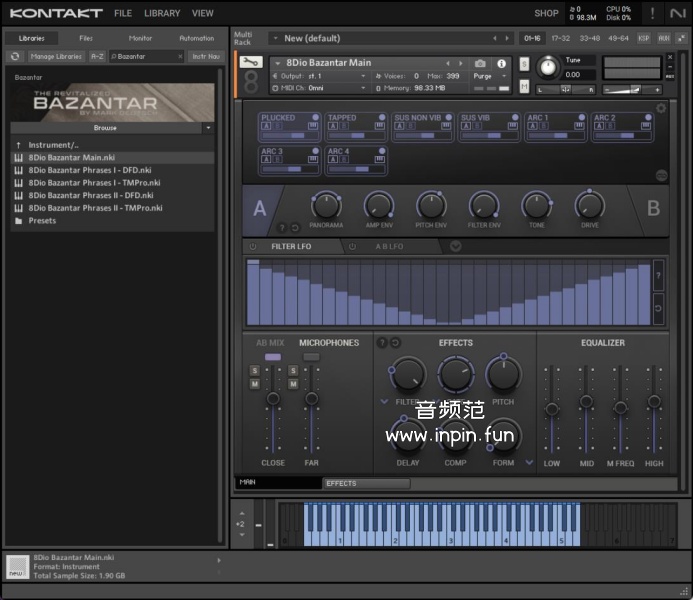Image resolution: width=693 pixels, height=600 pixels.
Task: Toggle the Filter LFO power button
Action: [253, 246]
